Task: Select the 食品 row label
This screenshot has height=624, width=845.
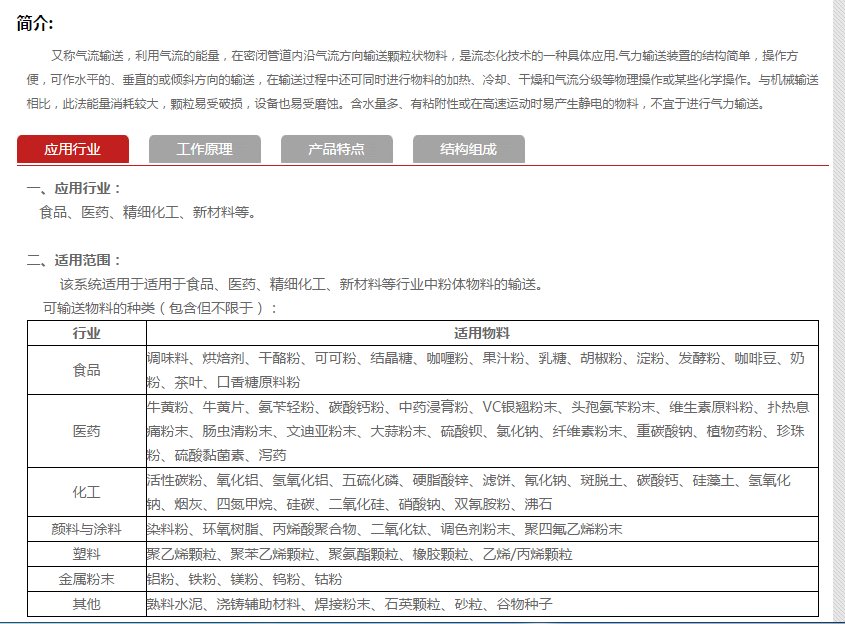Action: (87, 370)
